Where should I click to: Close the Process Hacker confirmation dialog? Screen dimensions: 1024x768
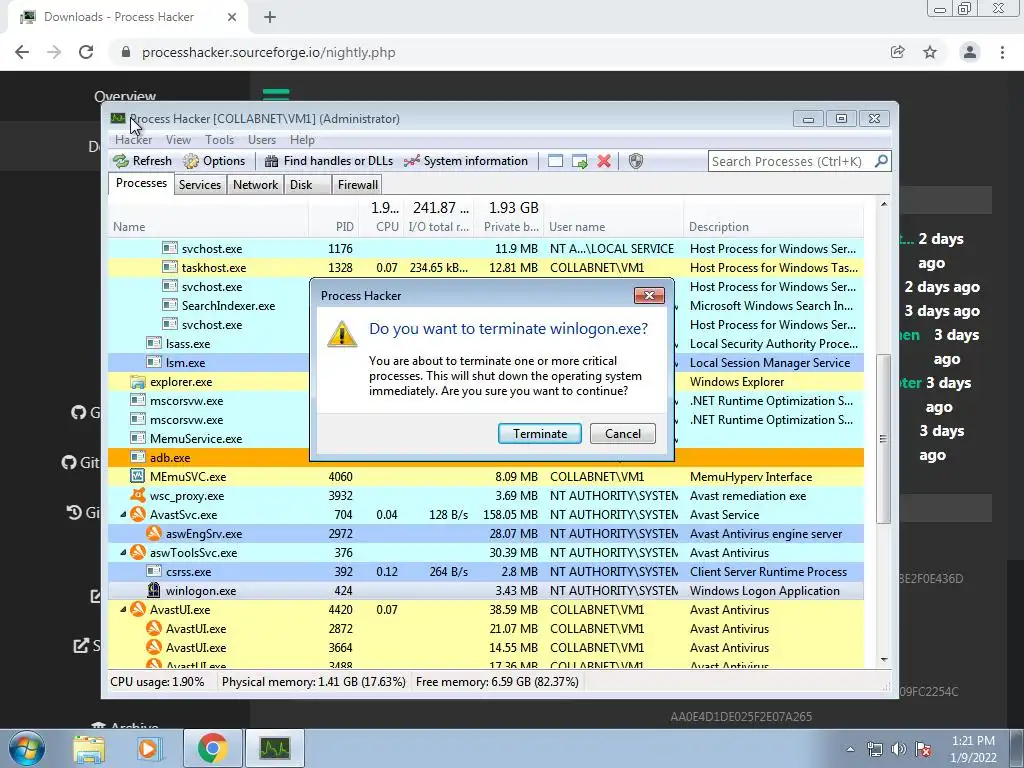[649, 295]
